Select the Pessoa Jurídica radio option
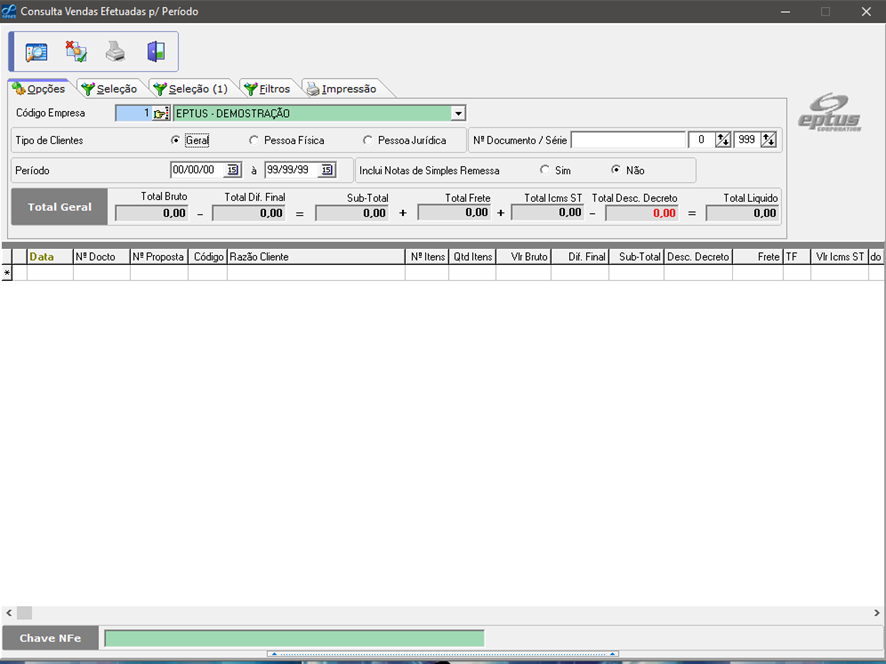 click(368, 141)
